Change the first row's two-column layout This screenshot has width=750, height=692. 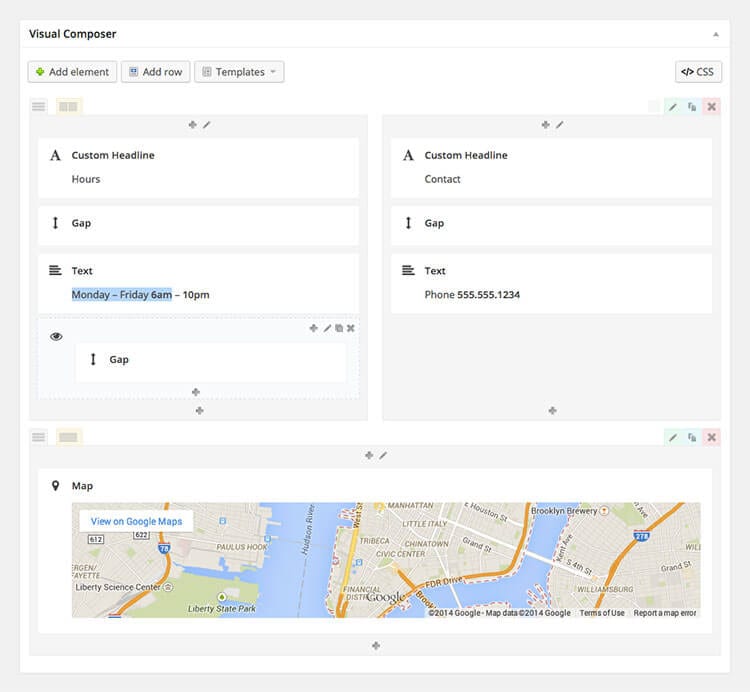click(x=69, y=106)
